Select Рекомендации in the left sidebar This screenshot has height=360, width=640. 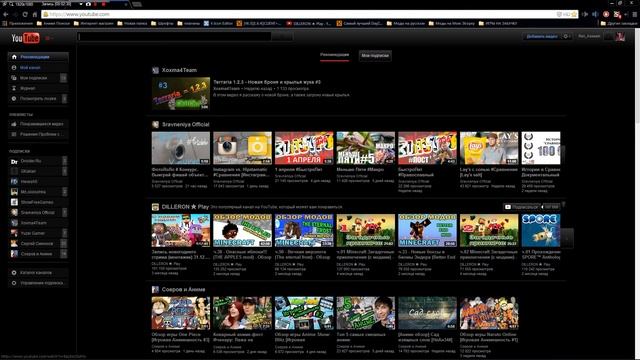[38, 57]
